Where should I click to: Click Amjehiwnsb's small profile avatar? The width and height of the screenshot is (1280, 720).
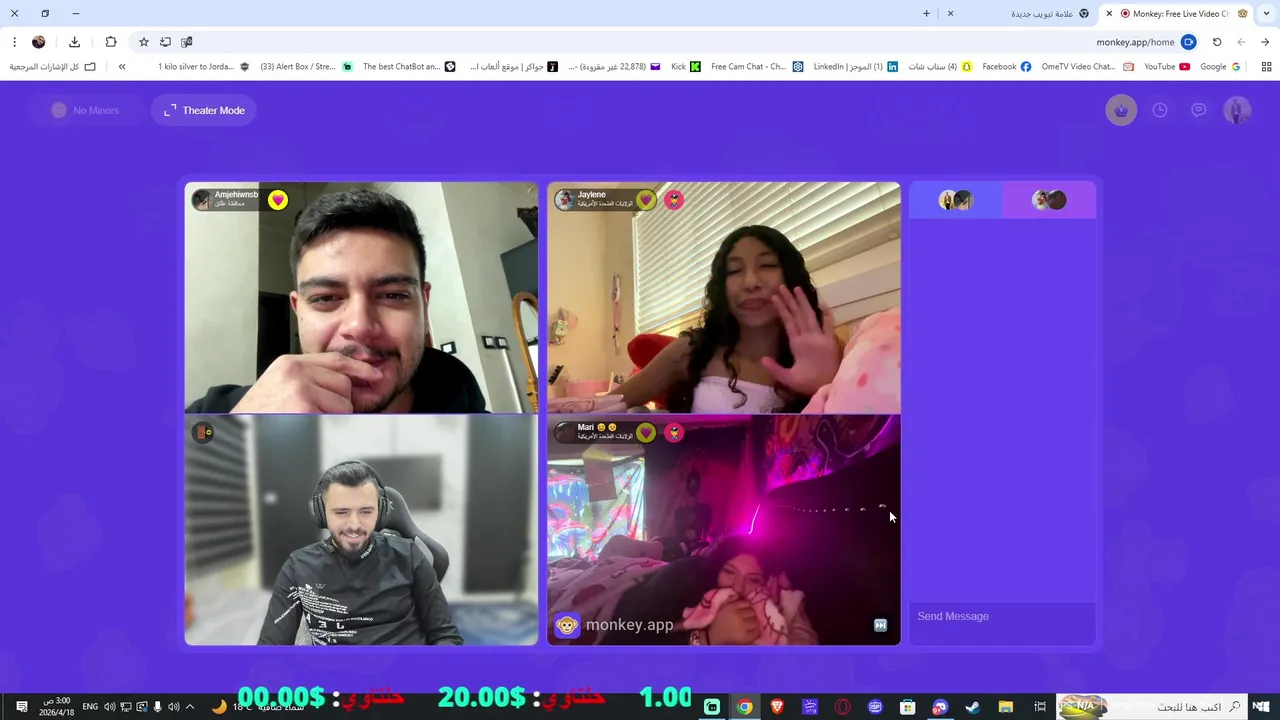(202, 200)
